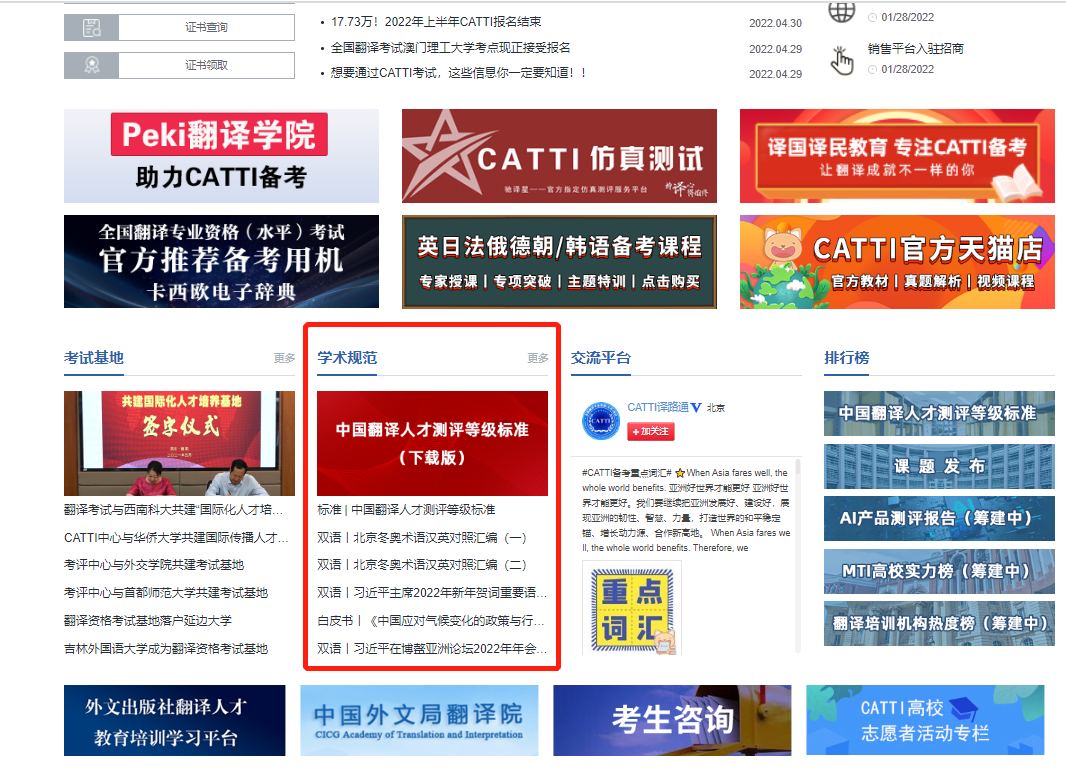The width and height of the screenshot is (1066, 777).
Task: Open news 全国翻译考试澳门理工大学考点现正接受报名
Action: point(450,48)
